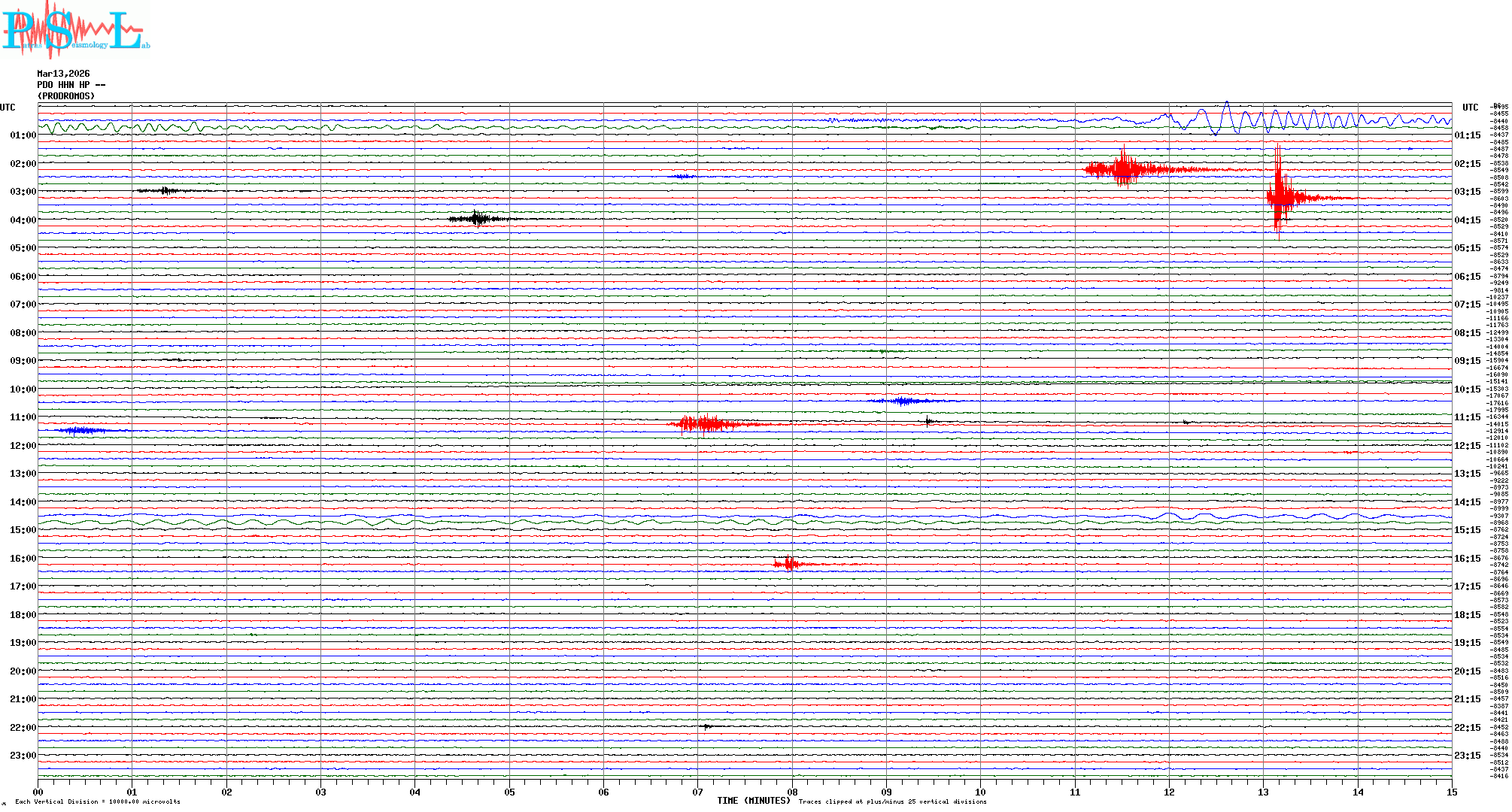Click the left UTC axis label
Image resolution: width=1512 pixels, height=812 pixels.
[8, 108]
